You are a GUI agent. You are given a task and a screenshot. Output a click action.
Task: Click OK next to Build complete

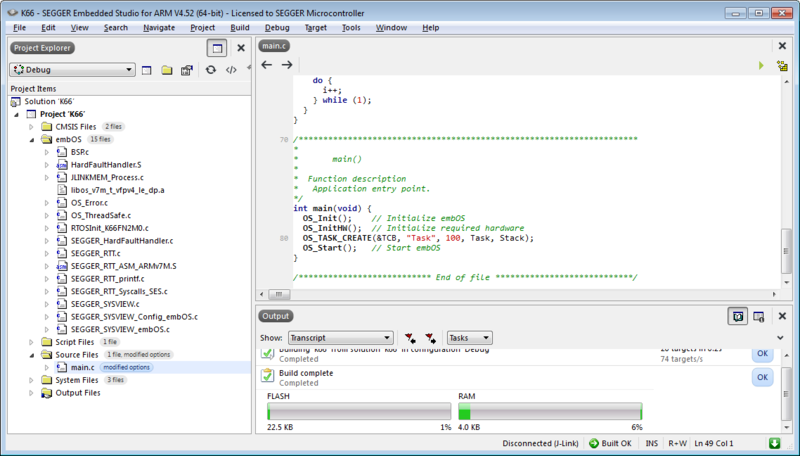[x=762, y=377]
